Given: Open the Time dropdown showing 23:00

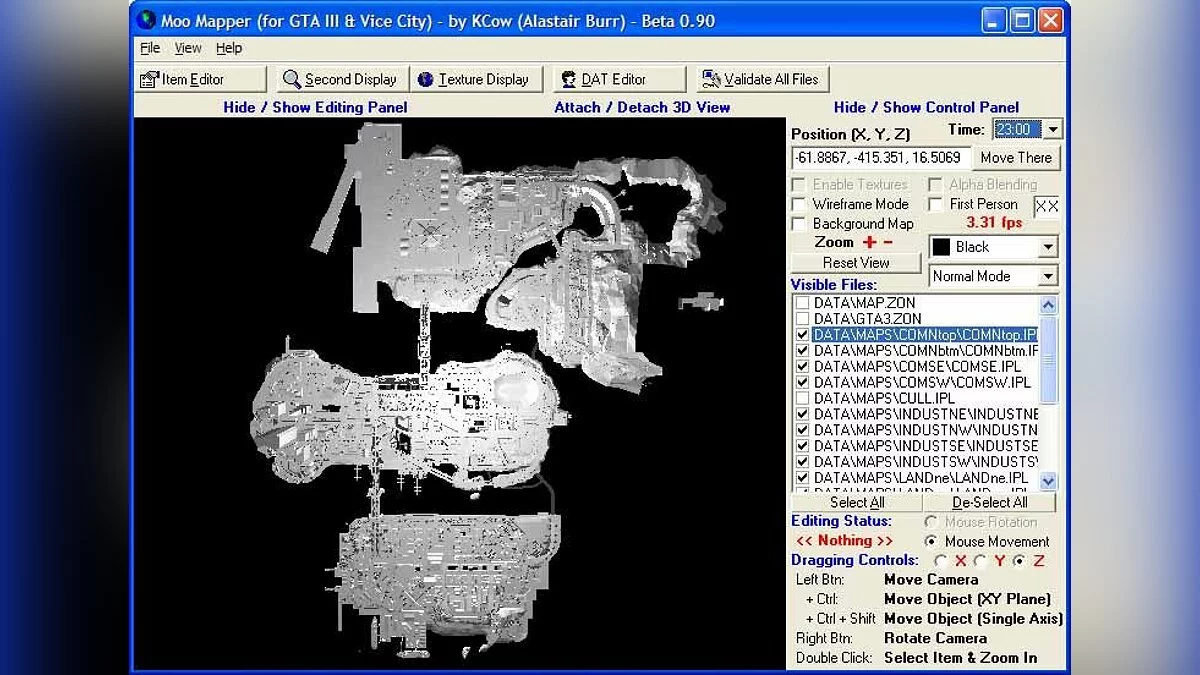Looking at the screenshot, I should click(1053, 129).
